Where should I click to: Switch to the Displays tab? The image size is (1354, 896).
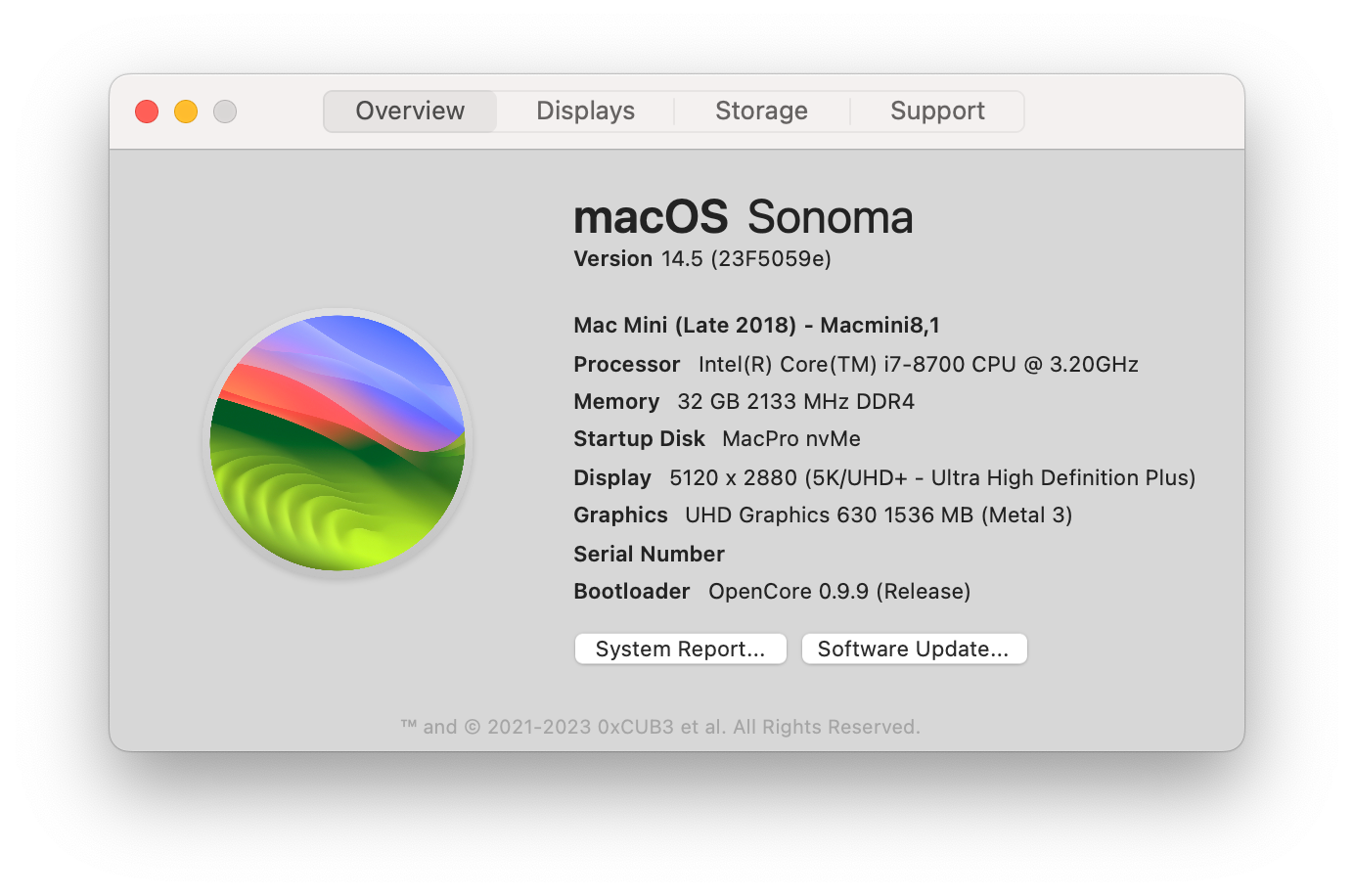[x=585, y=112]
